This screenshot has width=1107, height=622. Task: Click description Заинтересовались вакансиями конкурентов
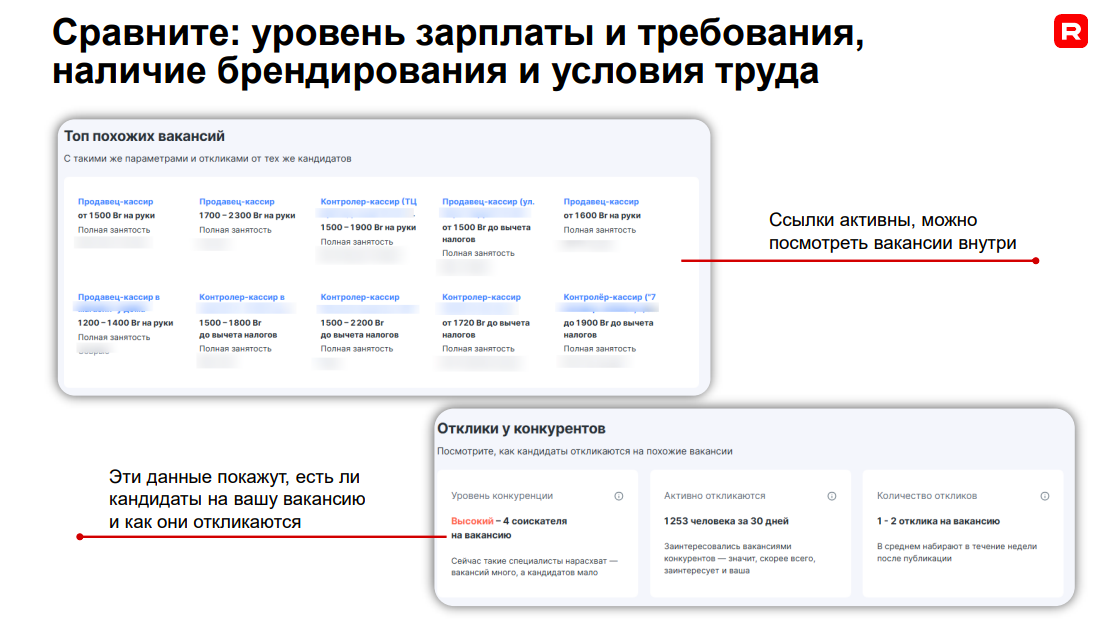coord(739,558)
